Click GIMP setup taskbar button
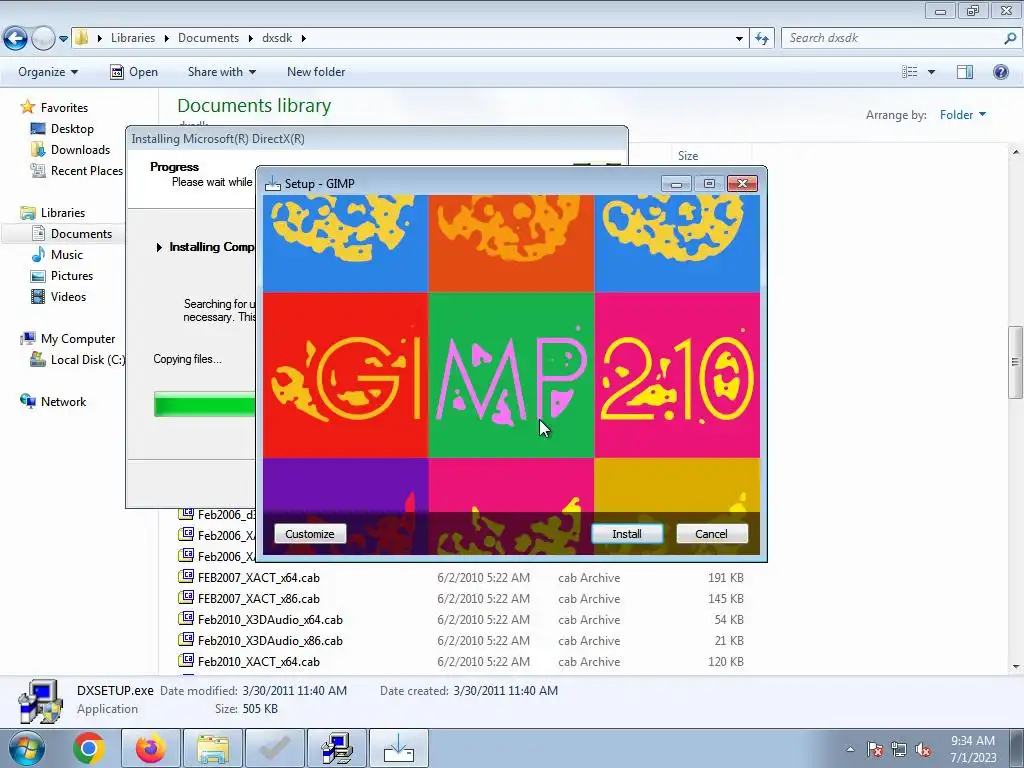1024x768 pixels. [x=399, y=748]
